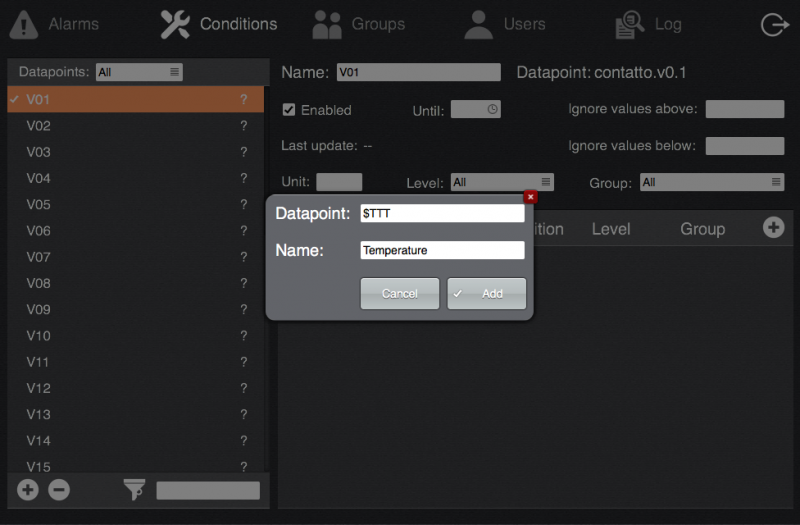Viewport: 800px width, 525px height.
Task: Click the Unit input field
Action: (x=339, y=182)
